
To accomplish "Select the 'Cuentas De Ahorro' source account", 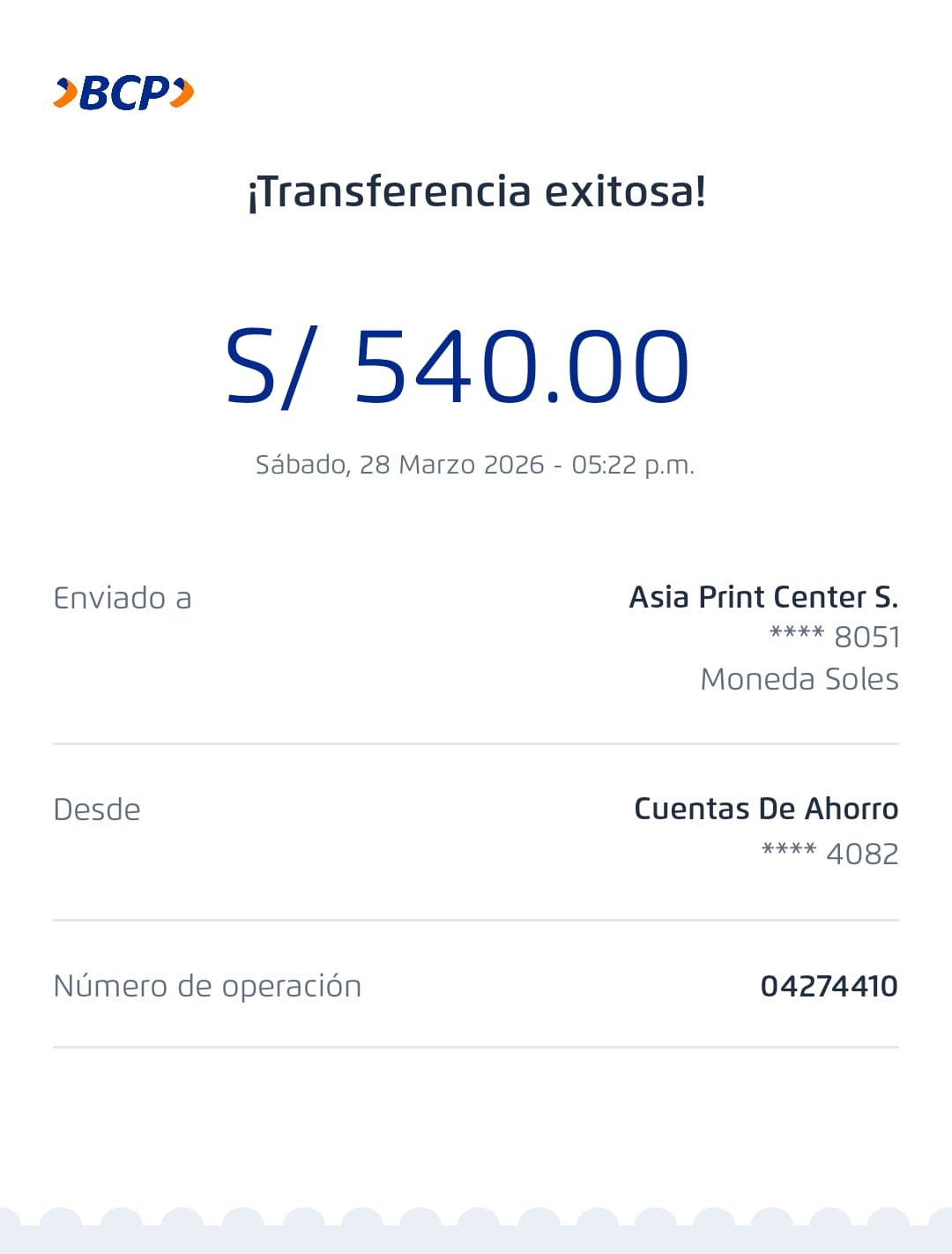I will click(x=765, y=809).
